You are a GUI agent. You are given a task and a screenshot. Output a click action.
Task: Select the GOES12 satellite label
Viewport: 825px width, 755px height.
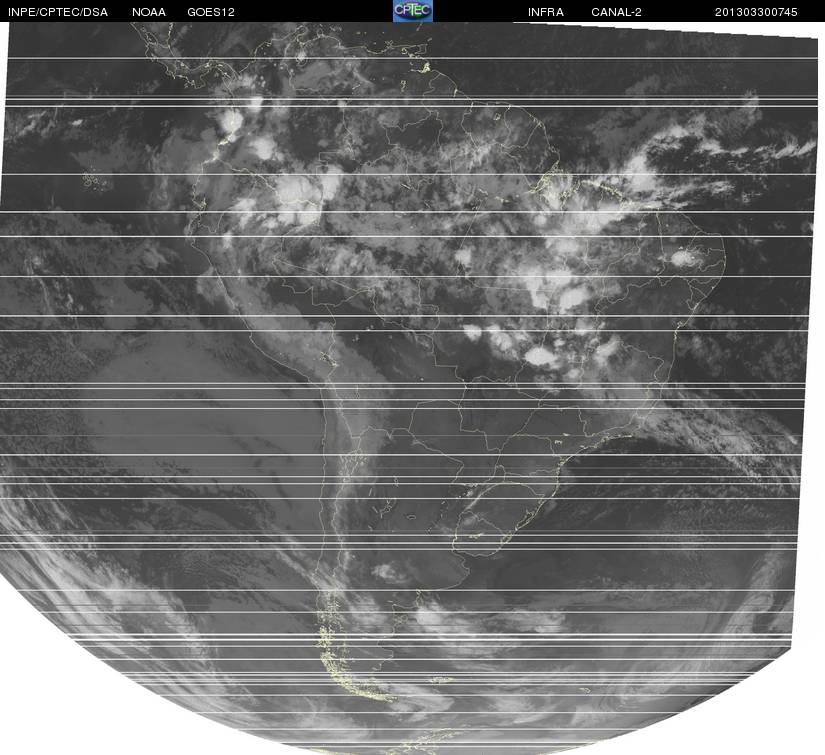pos(211,12)
